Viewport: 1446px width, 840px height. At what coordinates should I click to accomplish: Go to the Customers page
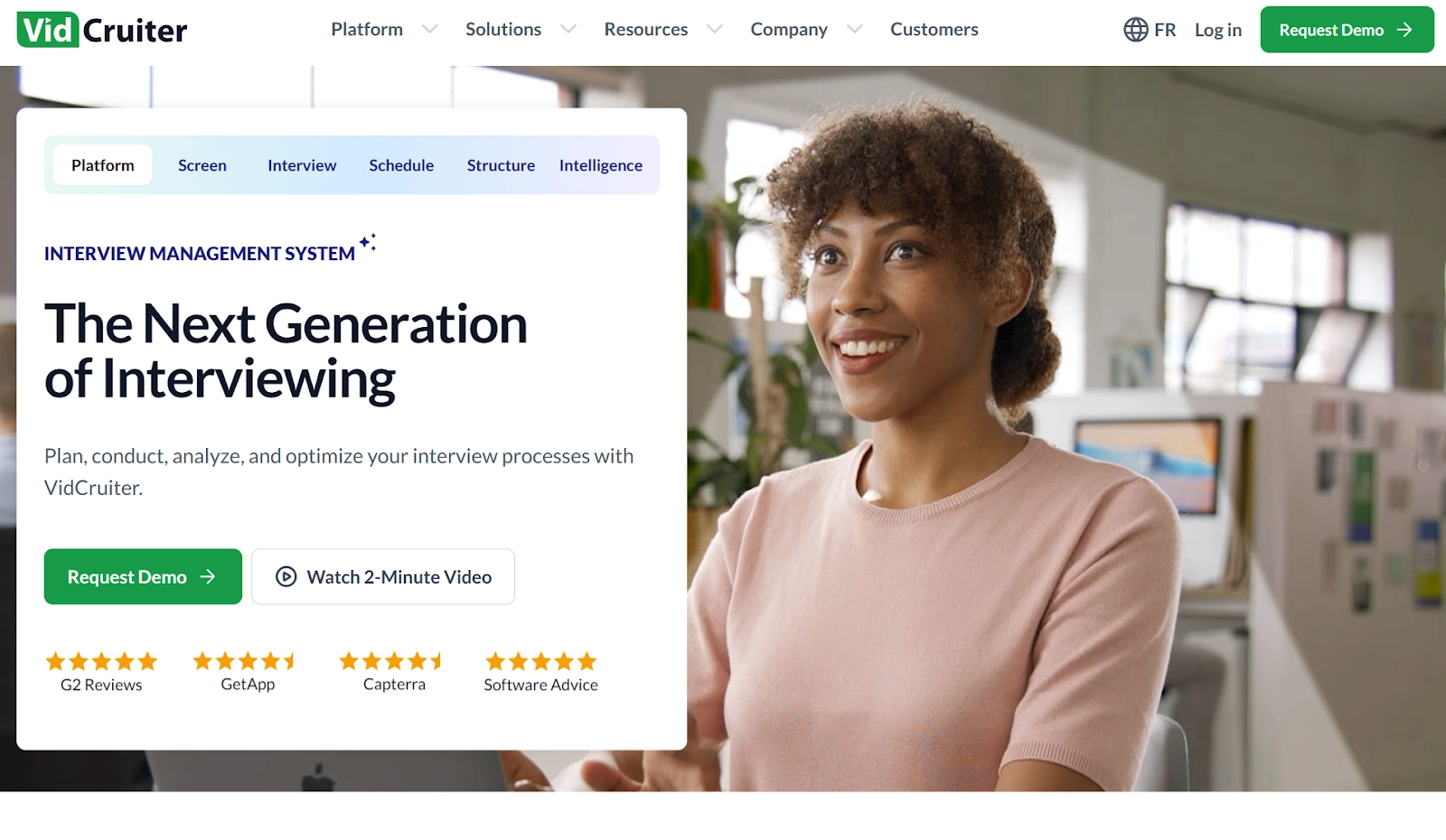point(934,30)
